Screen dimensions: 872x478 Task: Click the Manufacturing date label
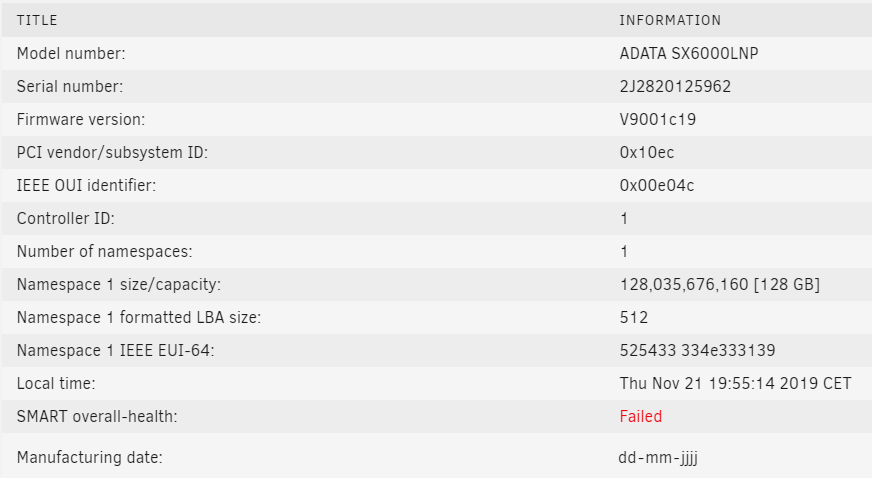tap(90, 457)
